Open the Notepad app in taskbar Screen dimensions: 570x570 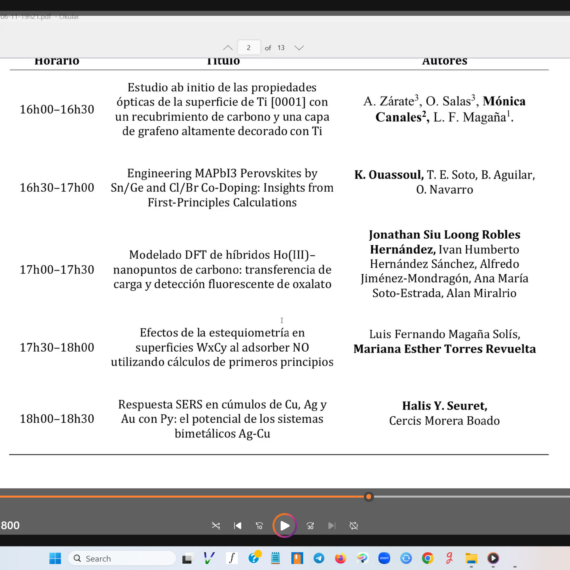276,558
